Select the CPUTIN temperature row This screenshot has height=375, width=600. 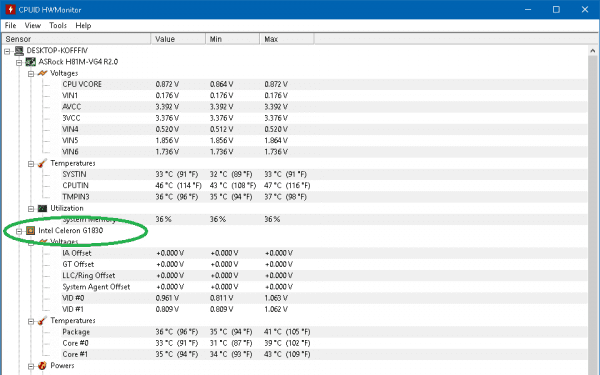[324, 186]
